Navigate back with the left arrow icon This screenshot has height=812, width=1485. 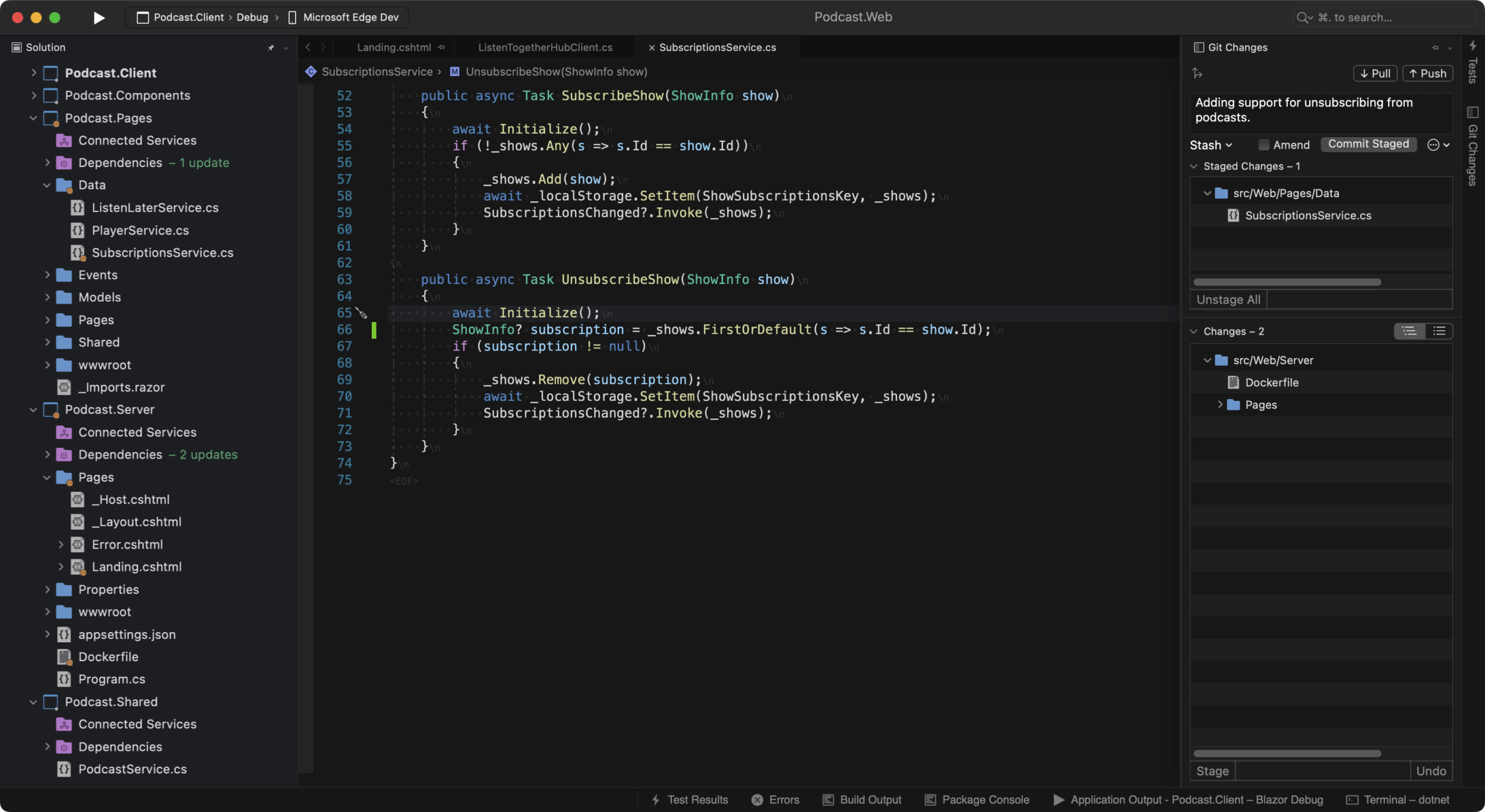[x=308, y=48]
